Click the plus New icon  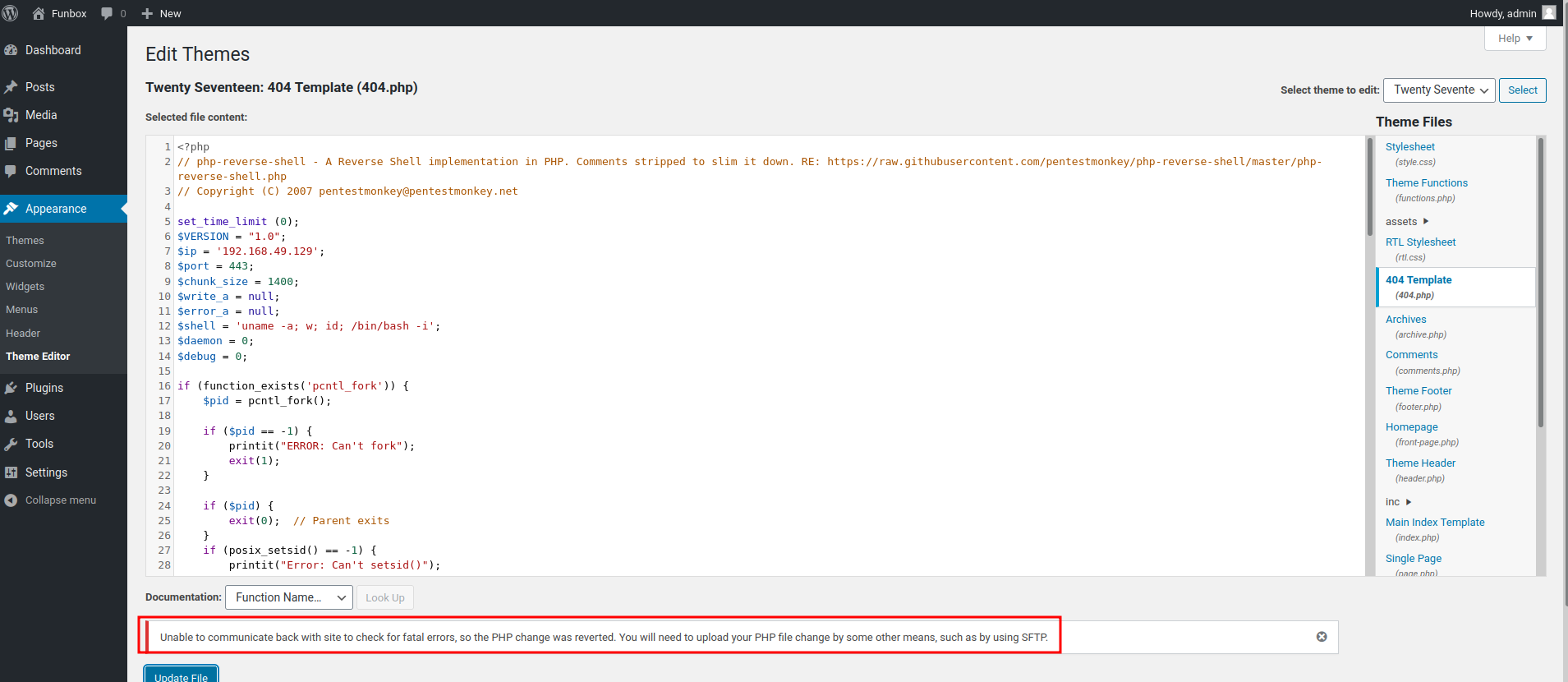coord(147,13)
